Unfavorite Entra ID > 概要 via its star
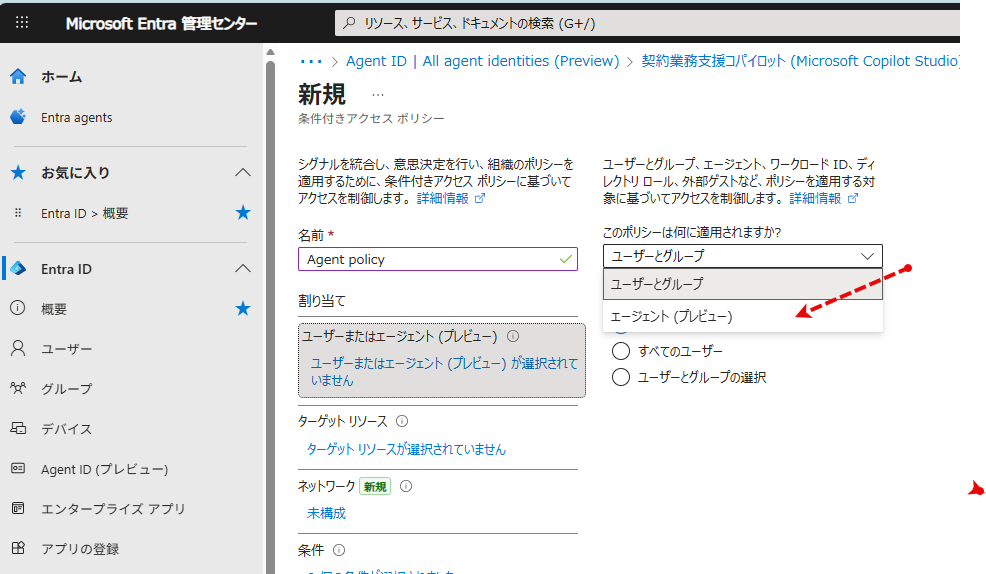The width and height of the screenshot is (986, 574). pyautogui.click(x=243, y=213)
